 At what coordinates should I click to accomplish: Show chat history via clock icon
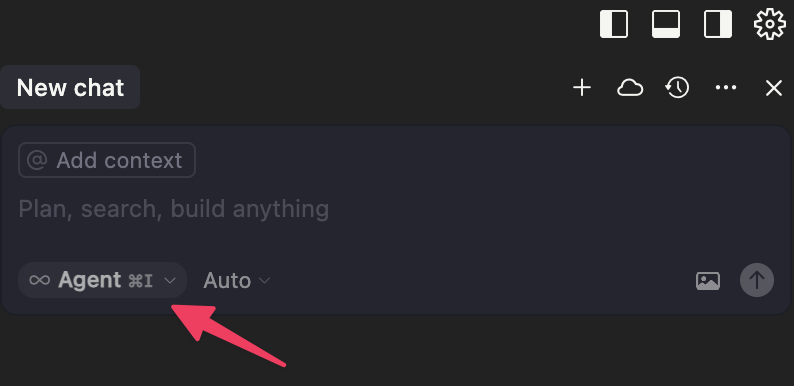click(x=677, y=88)
